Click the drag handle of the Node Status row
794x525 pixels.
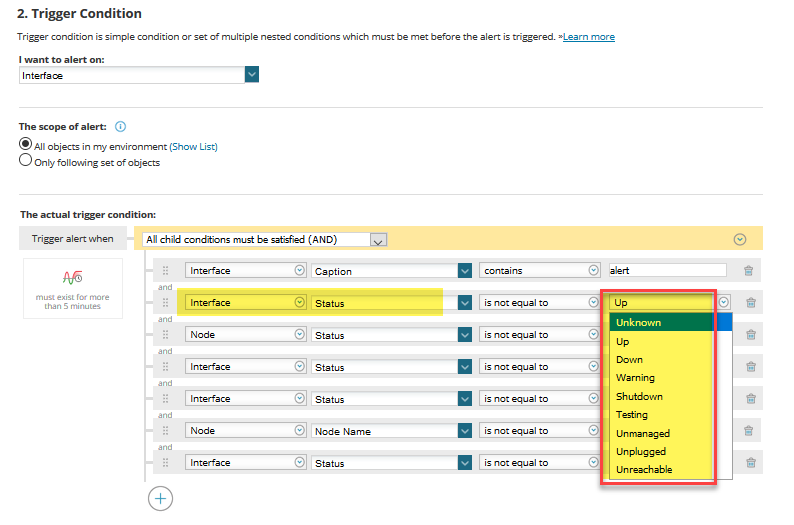165,335
